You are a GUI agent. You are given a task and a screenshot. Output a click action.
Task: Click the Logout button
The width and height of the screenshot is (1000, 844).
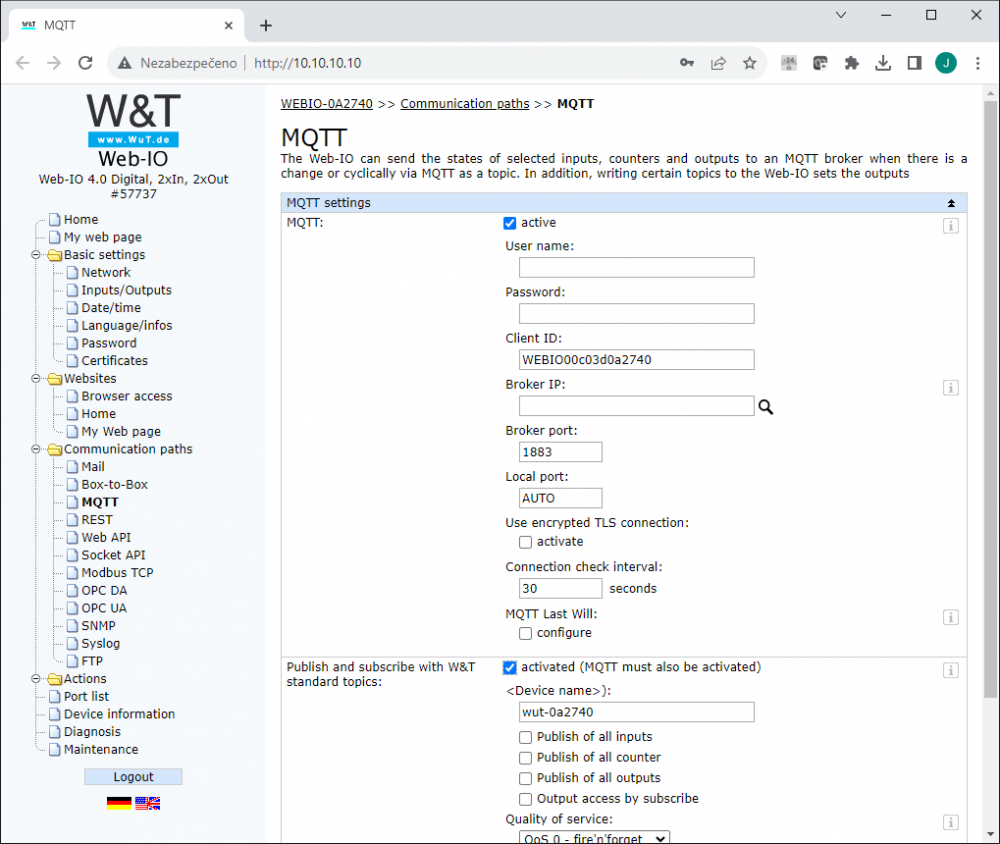tap(133, 776)
